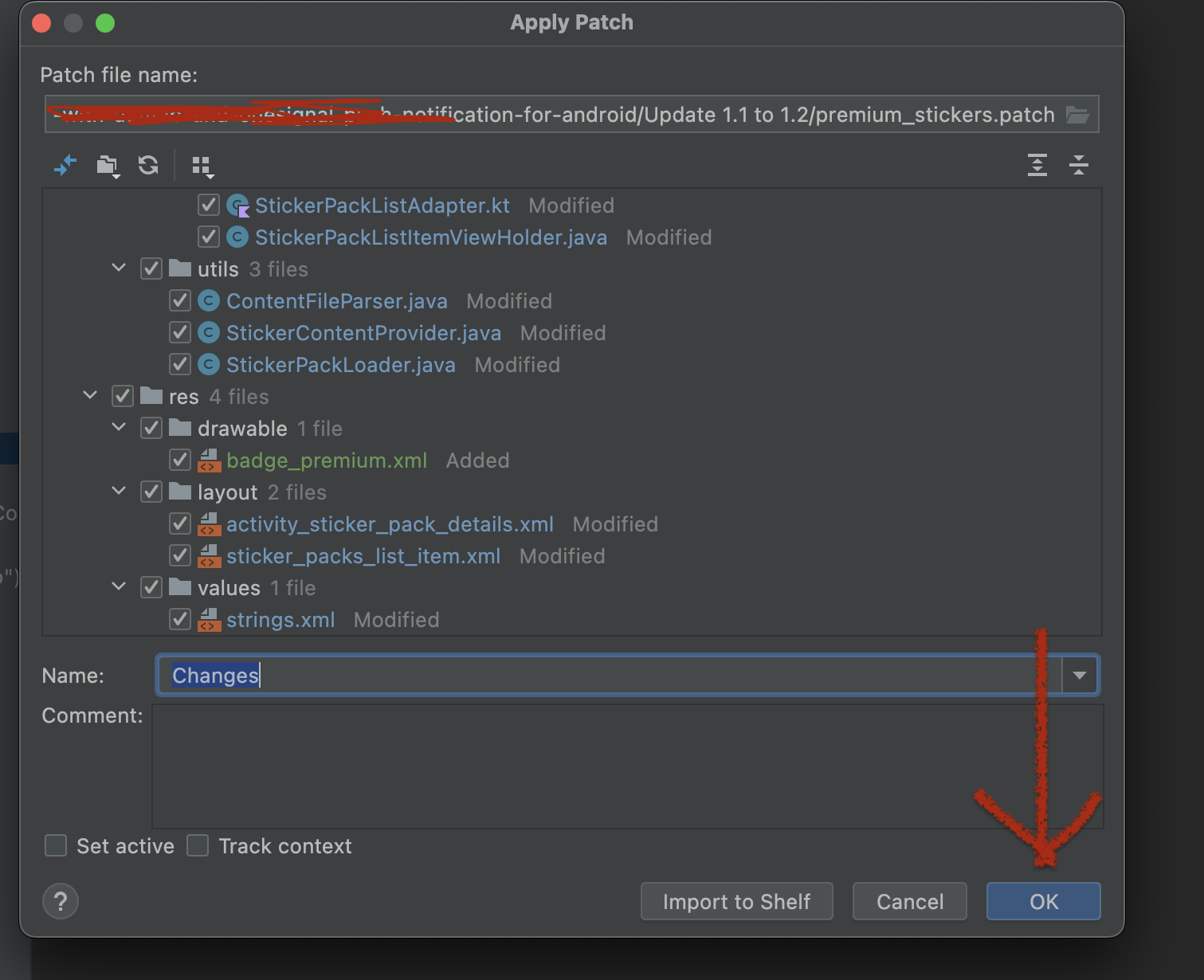Viewport: 1204px width, 980px height.
Task: Click the Refresh toolbar icon
Action: pyautogui.click(x=148, y=166)
